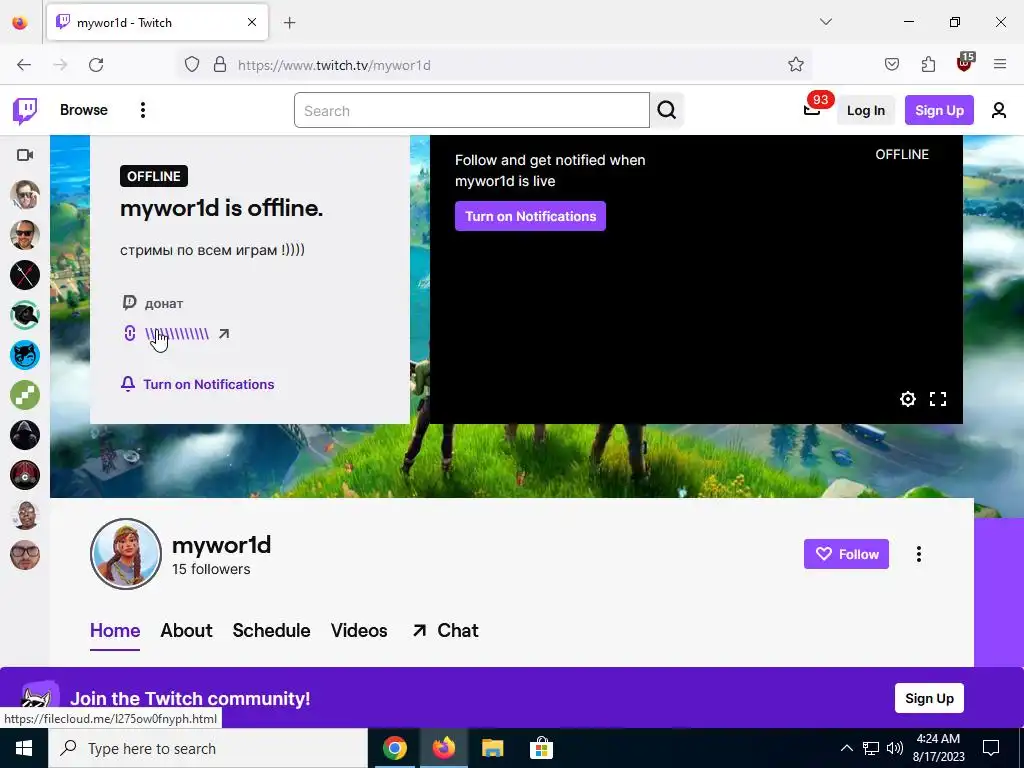Focus the Twitch Search field
The width and height of the screenshot is (1024, 768).
pyautogui.click(x=472, y=110)
